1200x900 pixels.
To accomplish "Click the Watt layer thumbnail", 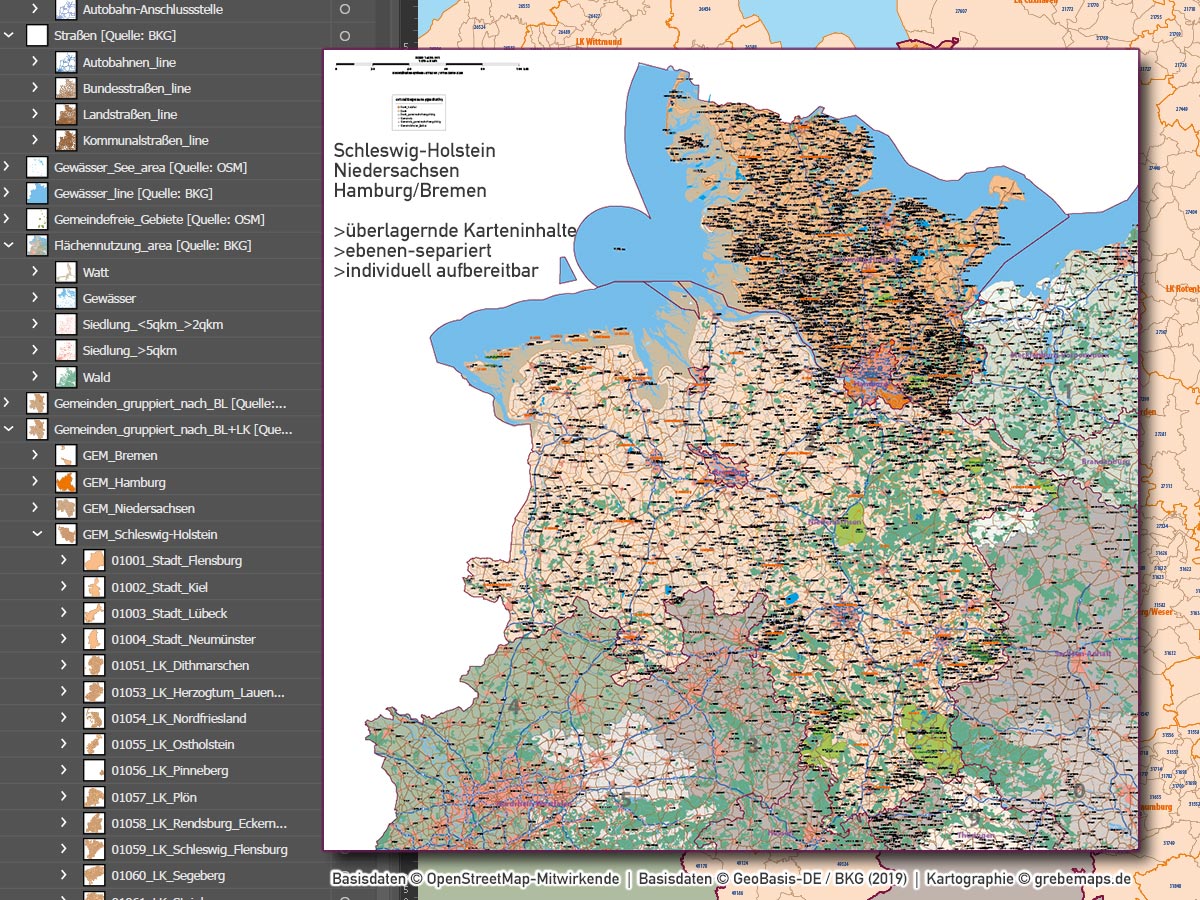I will click(x=65, y=272).
